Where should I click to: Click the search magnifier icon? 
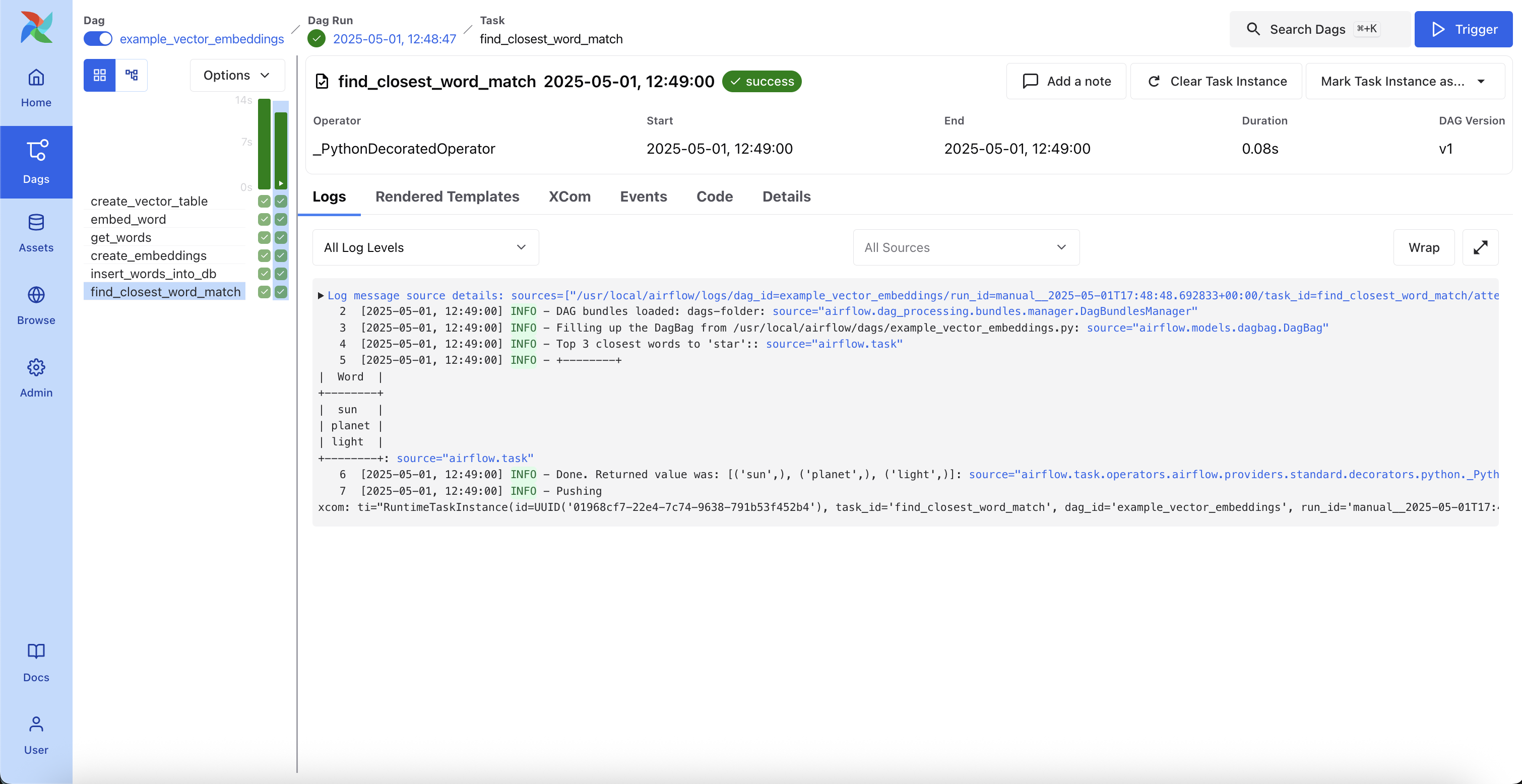click(1252, 29)
